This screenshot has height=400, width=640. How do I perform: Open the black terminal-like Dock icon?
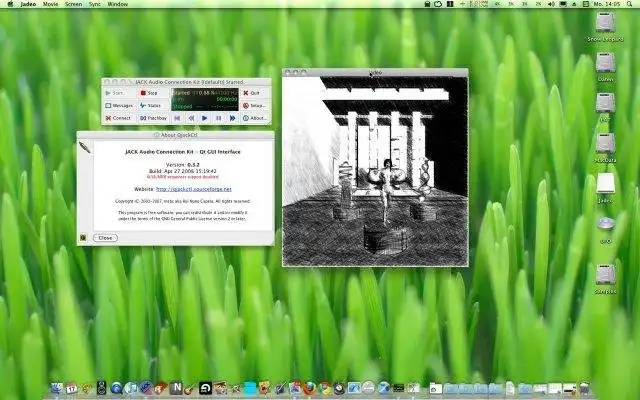click(x=398, y=388)
